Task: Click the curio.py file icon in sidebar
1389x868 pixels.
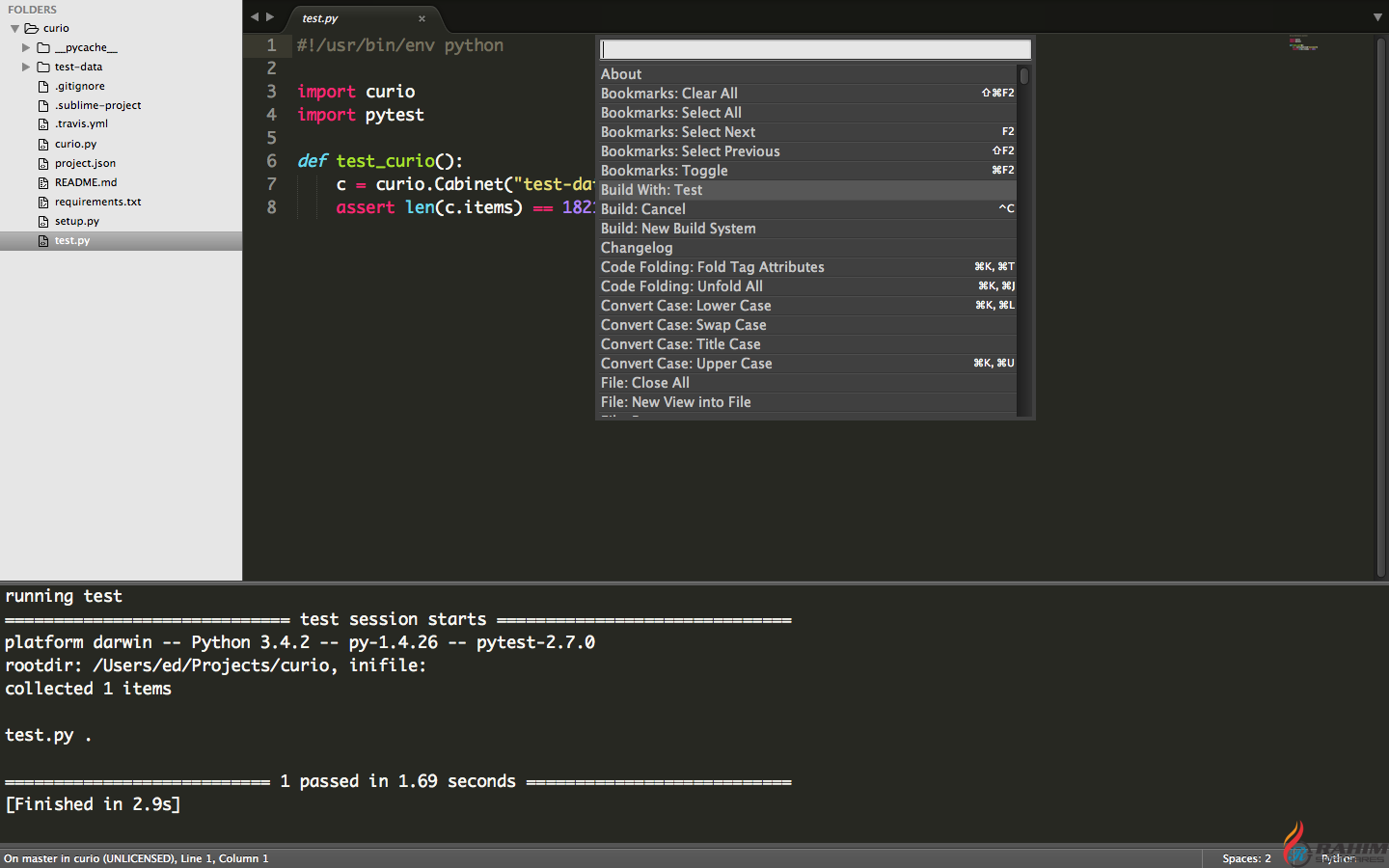Action: coord(43,144)
